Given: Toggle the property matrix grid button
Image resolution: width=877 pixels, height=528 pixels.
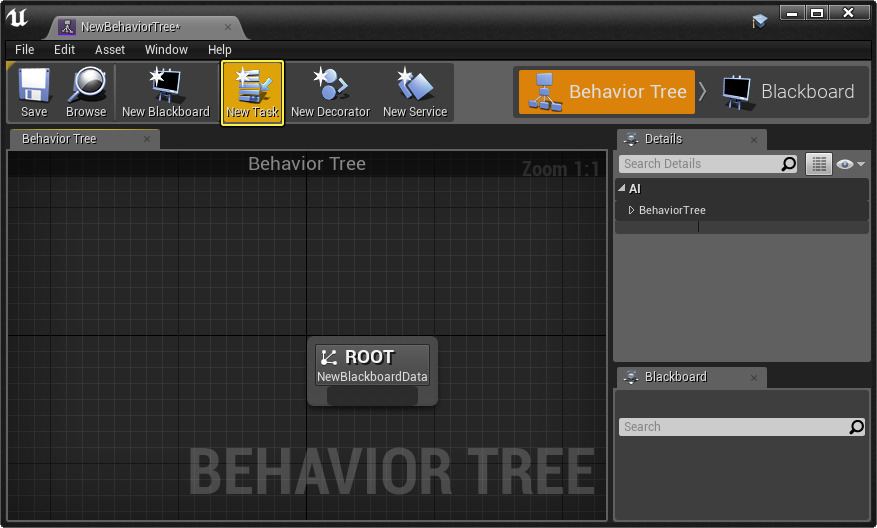Looking at the screenshot, I should click(x=819, y=164).
